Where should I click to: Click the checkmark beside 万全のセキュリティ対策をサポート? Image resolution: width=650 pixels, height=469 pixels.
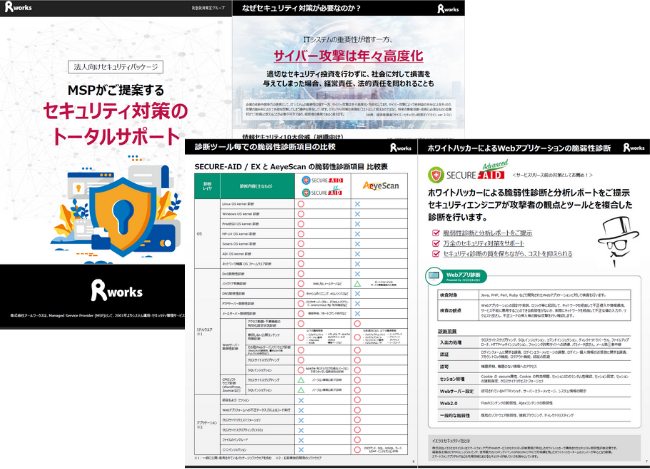click(x=435, y=243)
